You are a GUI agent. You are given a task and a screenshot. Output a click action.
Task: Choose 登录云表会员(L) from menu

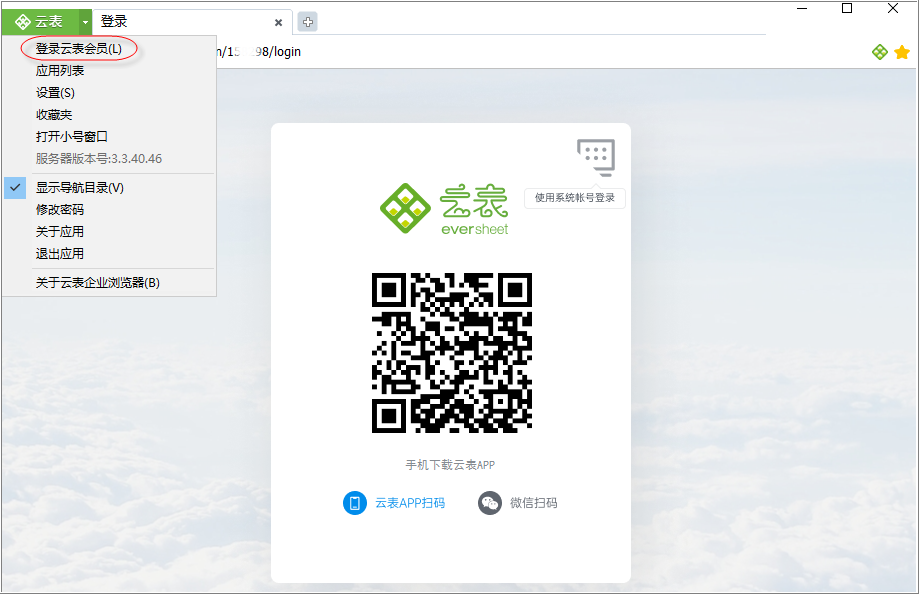coord(79,49)
